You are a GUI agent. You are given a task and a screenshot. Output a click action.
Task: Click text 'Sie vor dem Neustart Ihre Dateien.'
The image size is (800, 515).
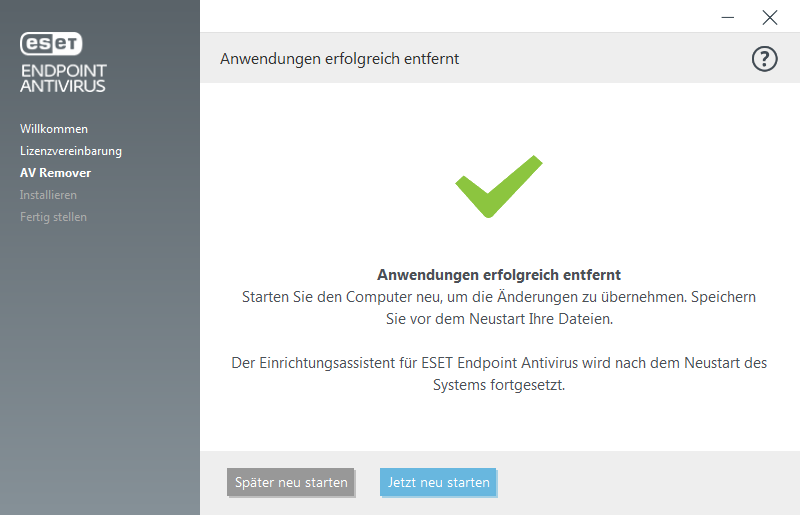point(499,319)
